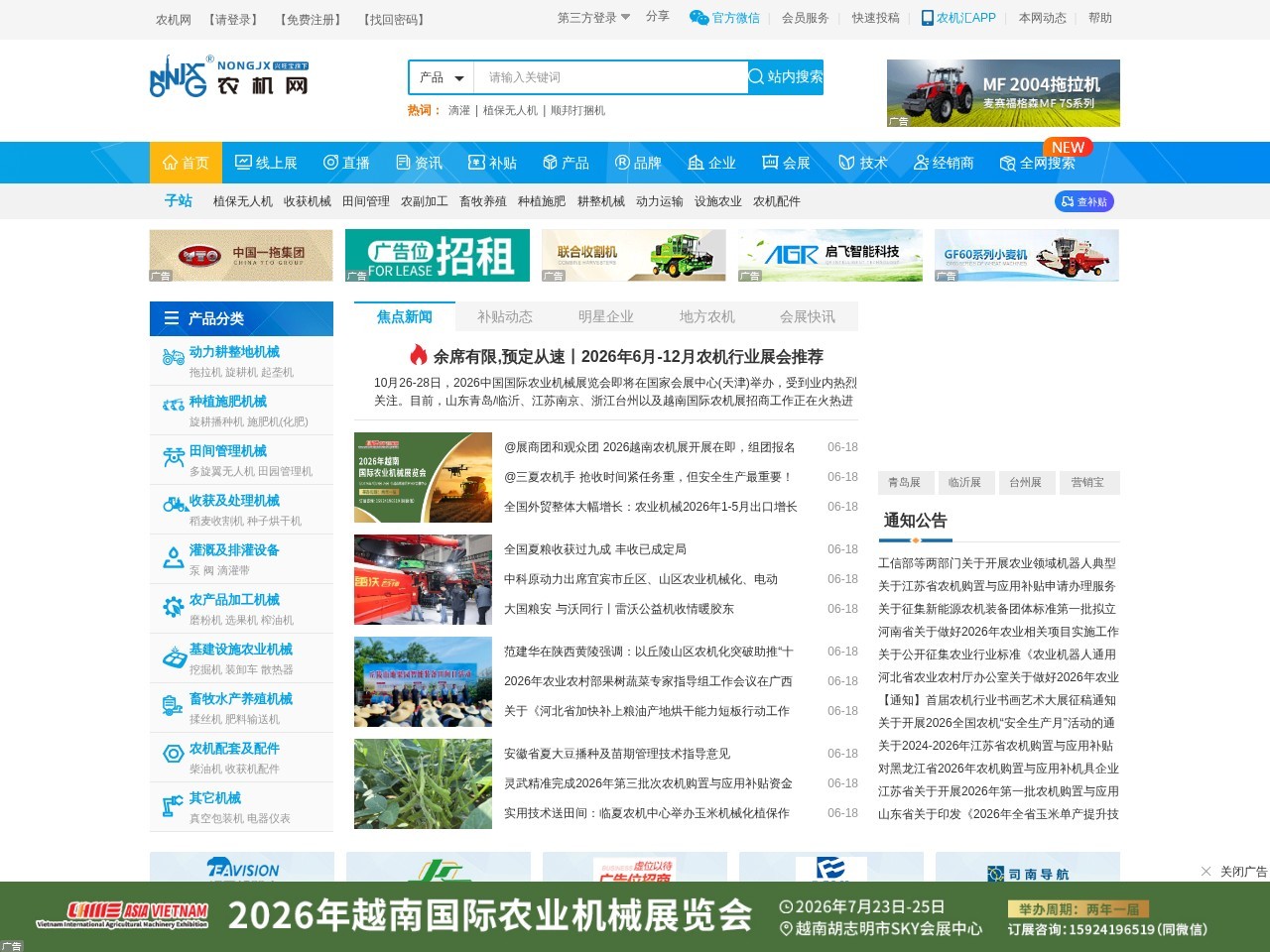Screen dimensions: 1270x952
Task: Click the 联合收割机 banner ad
Action: (x=634, y=256)
